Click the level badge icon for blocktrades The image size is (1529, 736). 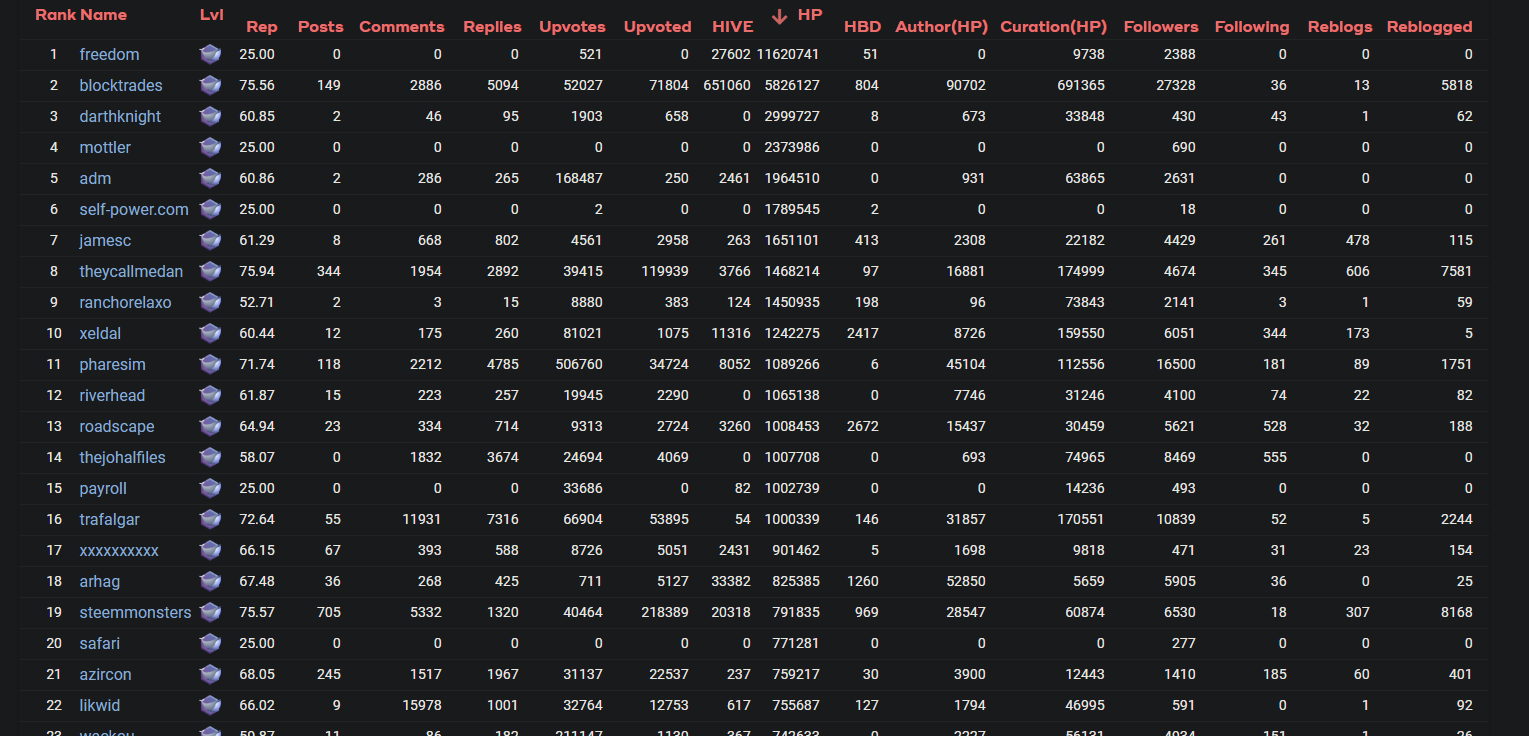[210, 85]
